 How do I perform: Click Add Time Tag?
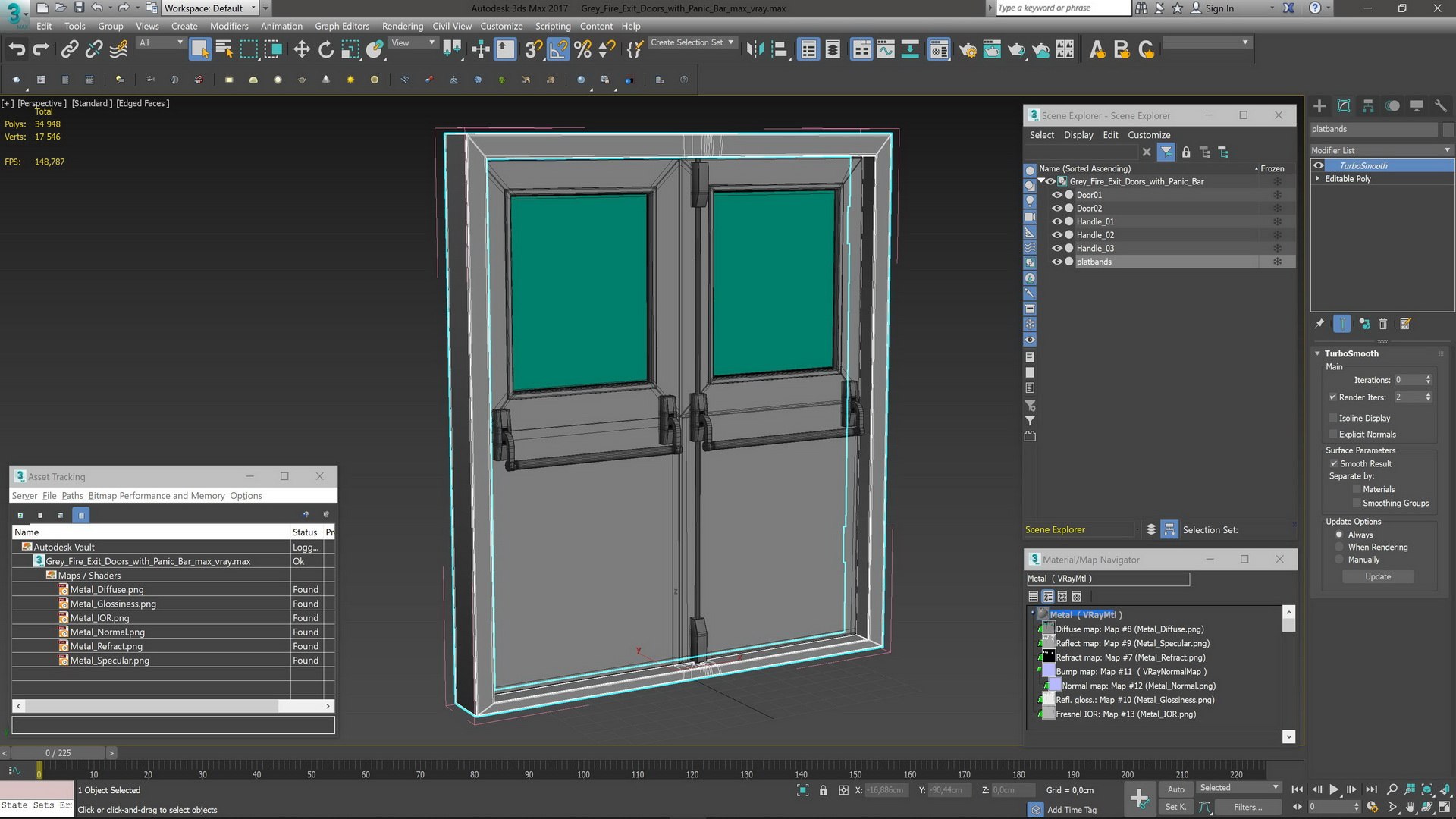[x=1071, y=810]
